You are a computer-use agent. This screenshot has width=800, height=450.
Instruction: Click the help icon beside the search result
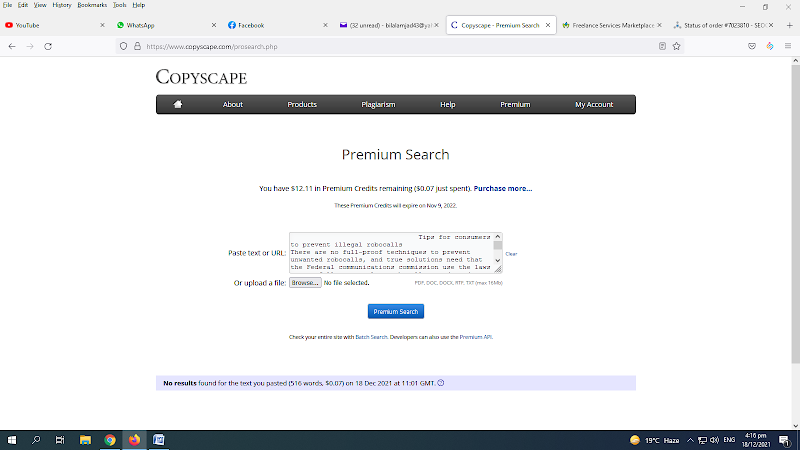pos(441,383)
